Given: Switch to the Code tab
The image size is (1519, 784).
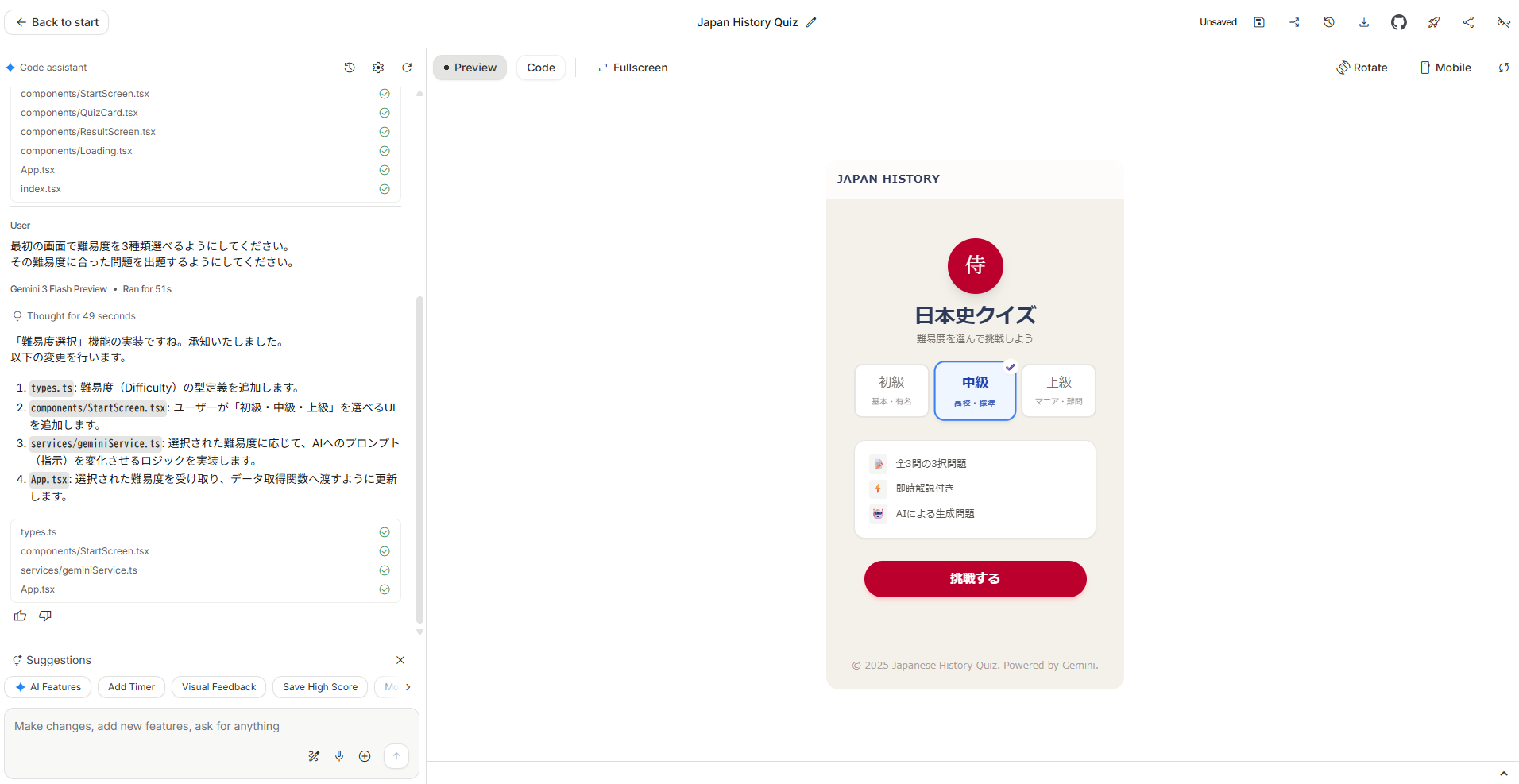Looking at the screenshot, I should (x=541, y=68).
